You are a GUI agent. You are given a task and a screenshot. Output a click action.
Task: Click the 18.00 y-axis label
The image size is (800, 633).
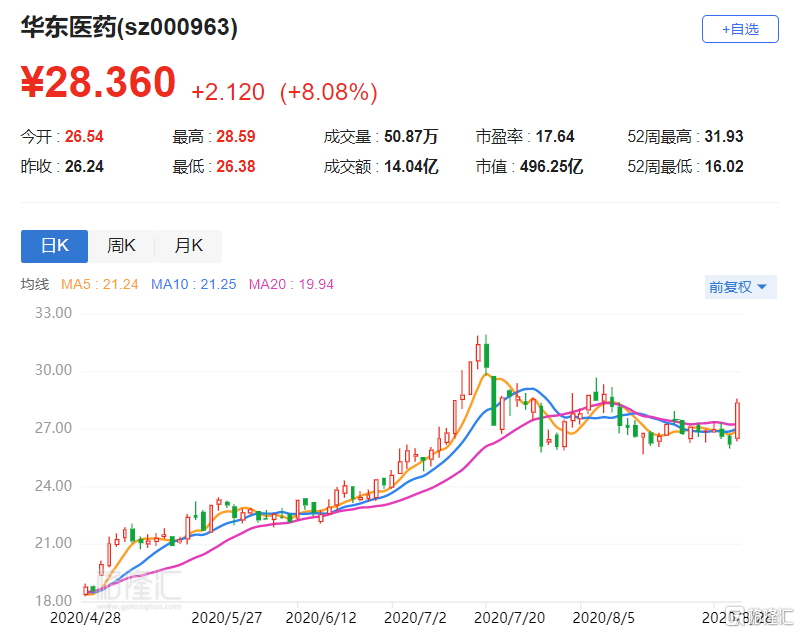[x=53, y=600]
